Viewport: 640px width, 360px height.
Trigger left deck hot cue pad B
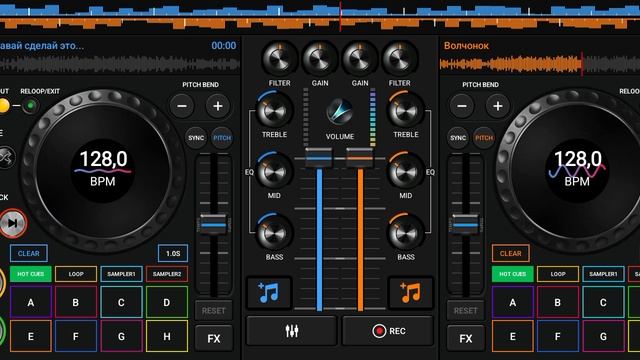point(76,302)
